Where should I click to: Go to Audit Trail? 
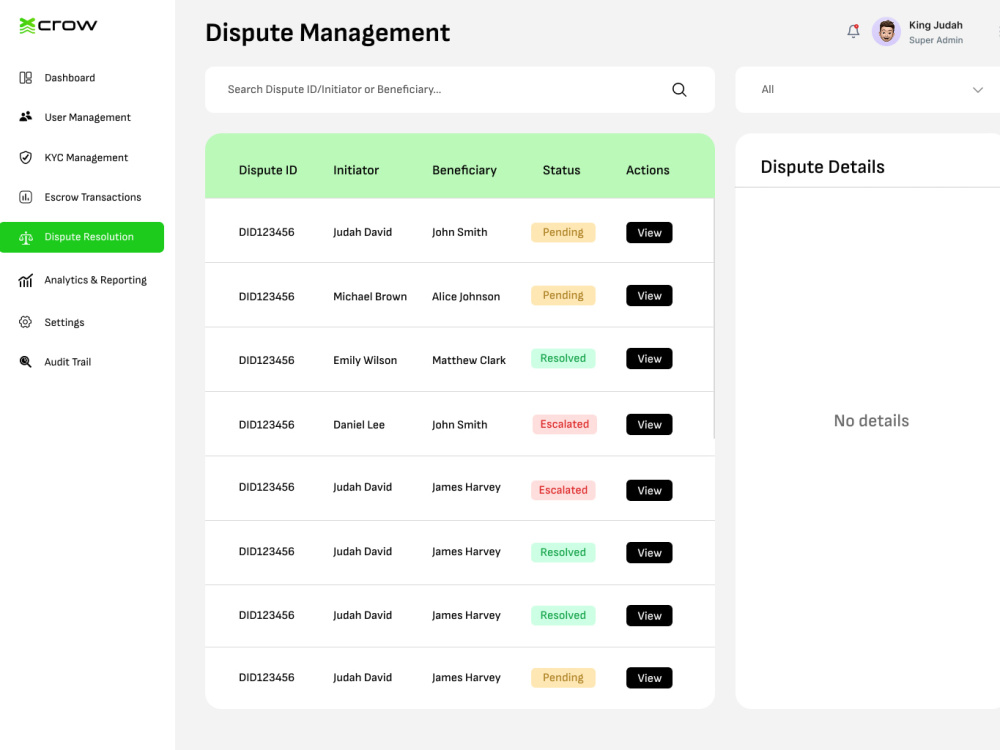[x=68, y=362]
